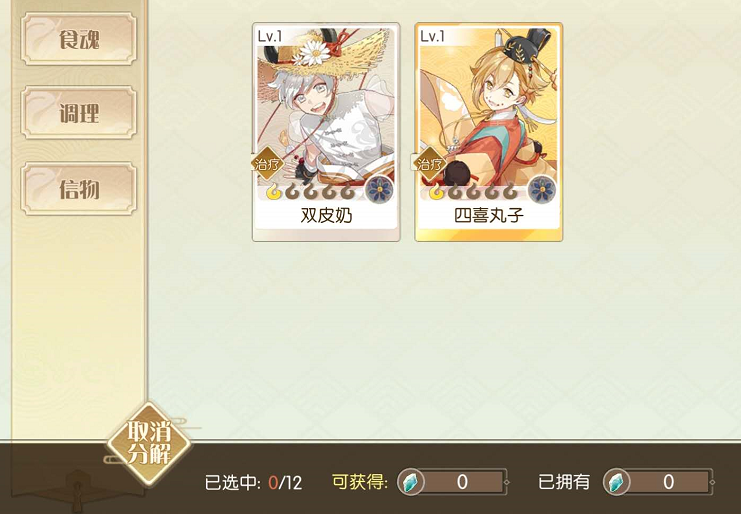Click the 治疗 badge on 双皮奶 card
Screen dimensions: 741x514
click(267, 164)
